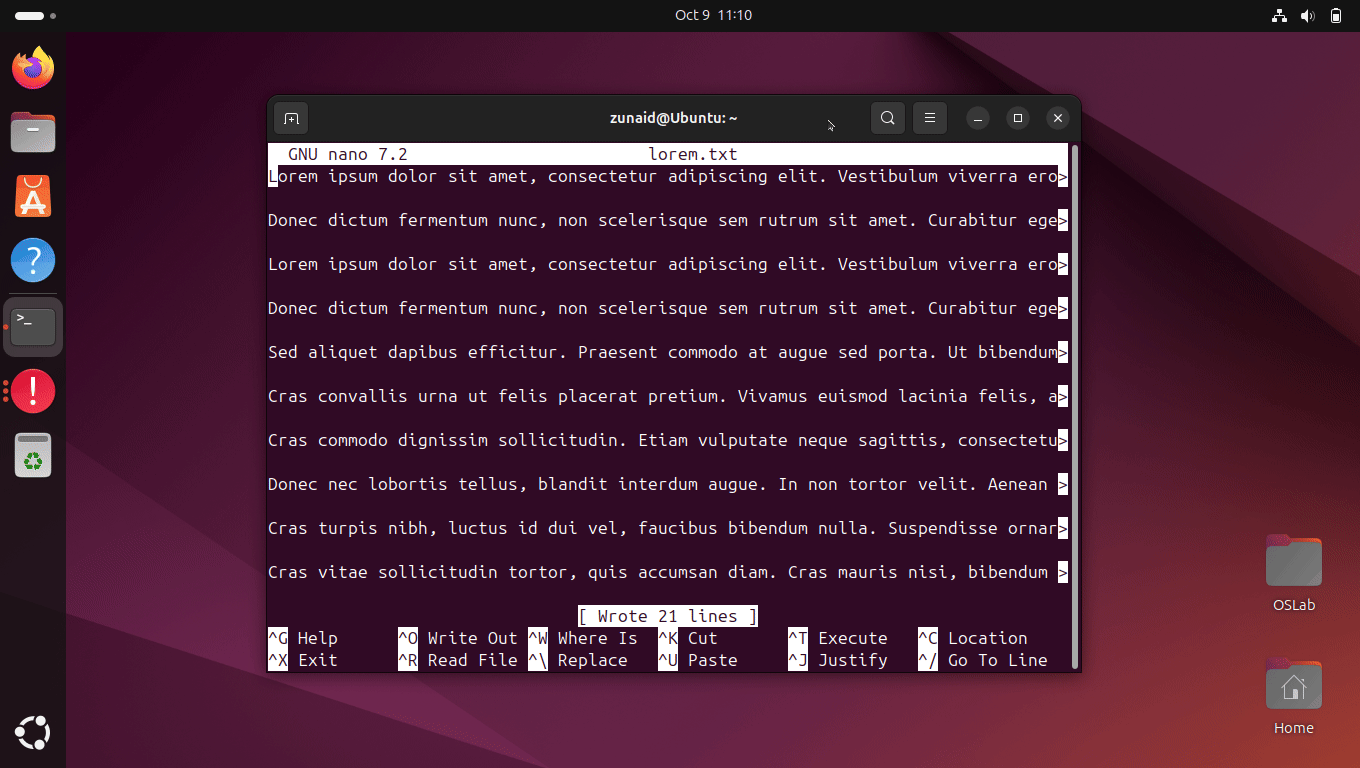Screen dimensions: 1360x768
Task: Click the terminal vertical scrollbar
Action: (1075, 400)
